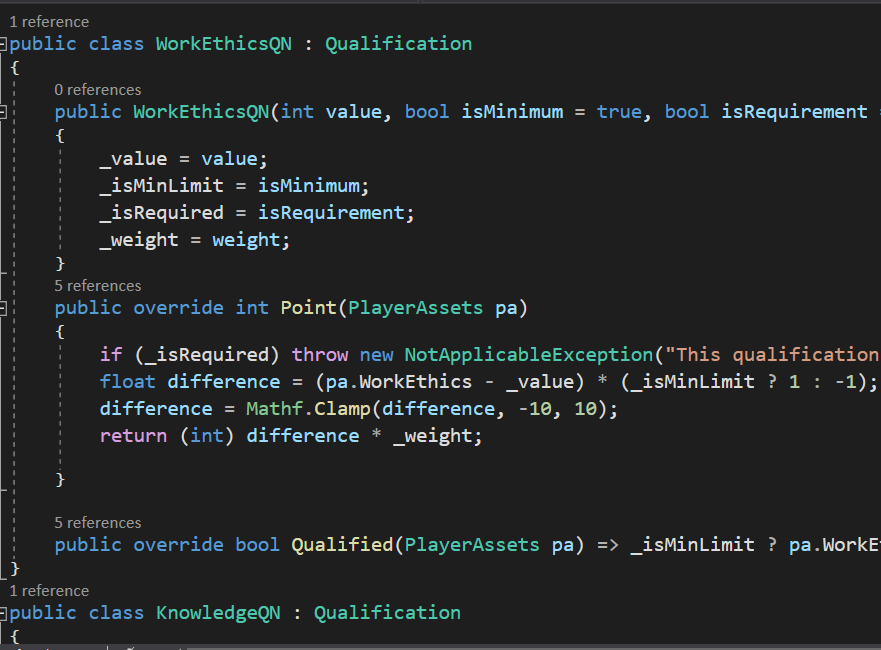Collapse the Point method outlining toggle
Image resolution: width=881 pixels, height=650 pixels.
[3, 308]
